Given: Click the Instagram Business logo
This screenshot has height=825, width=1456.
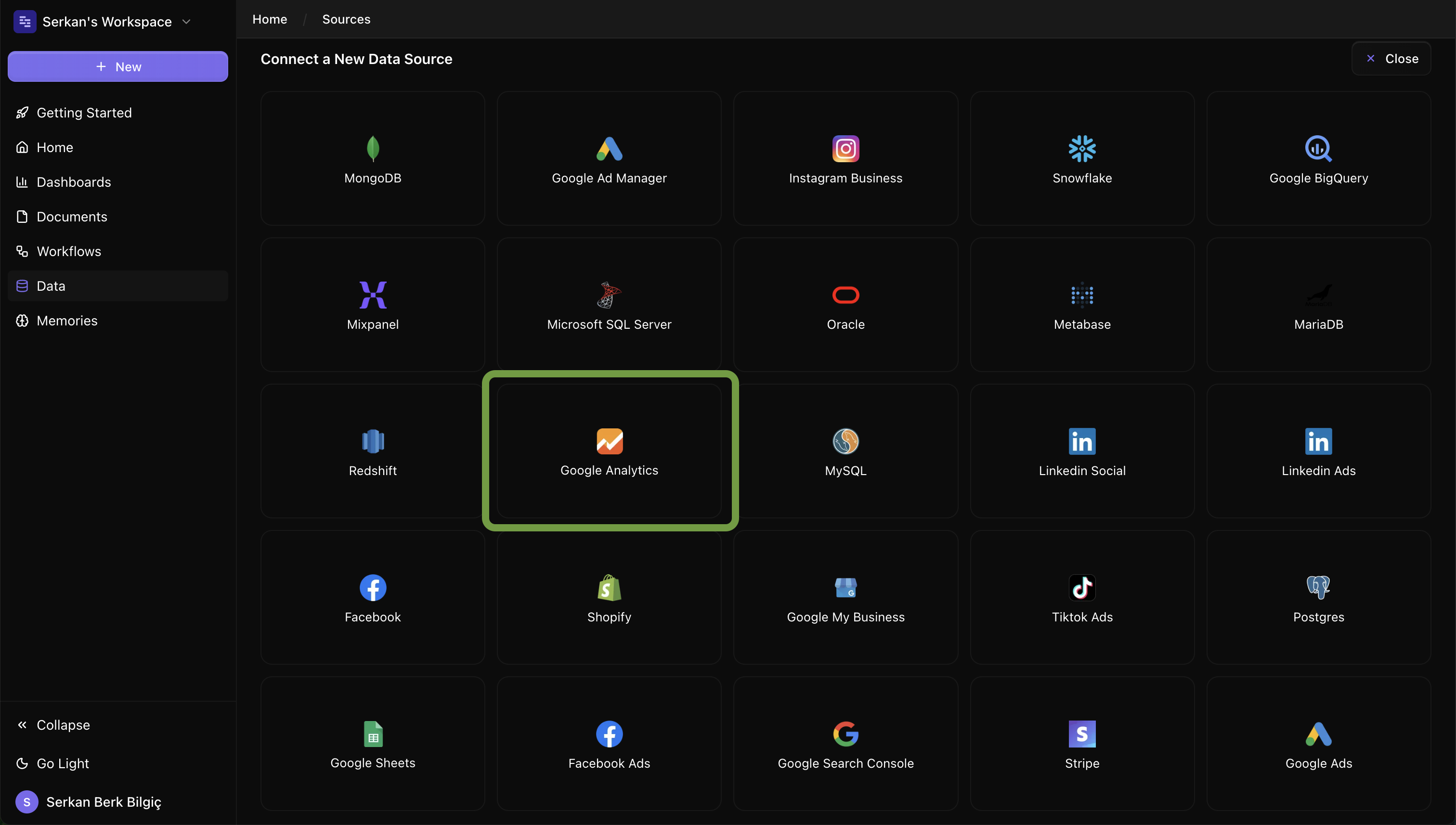Looking at the screenshot, I should coord(845,148).
